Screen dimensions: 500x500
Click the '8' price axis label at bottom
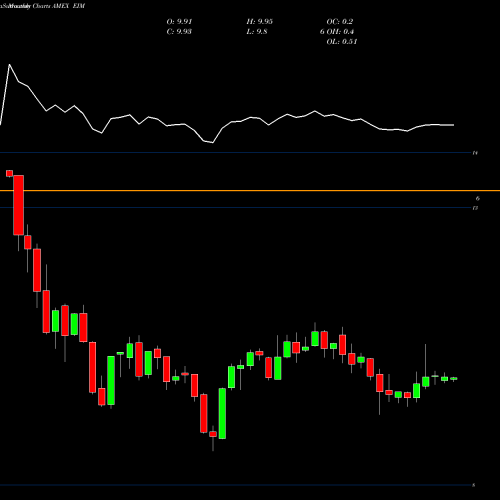pos(474,485)
